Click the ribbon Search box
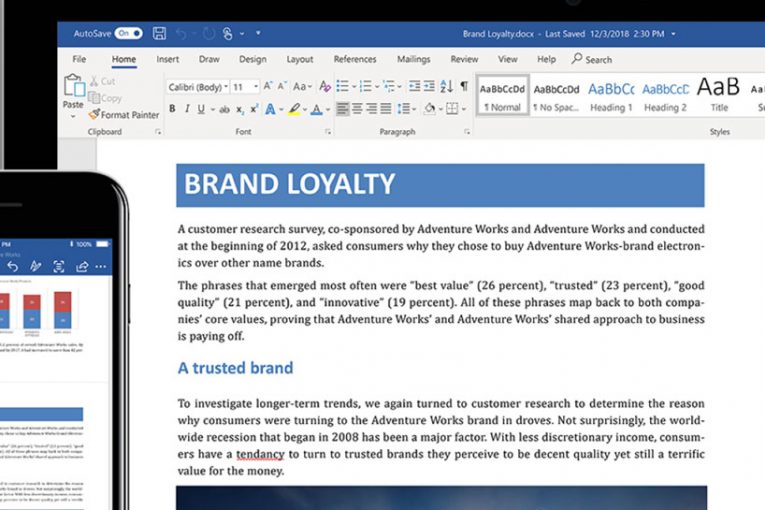This screenshot has height=510, width=765. point(592,59)
